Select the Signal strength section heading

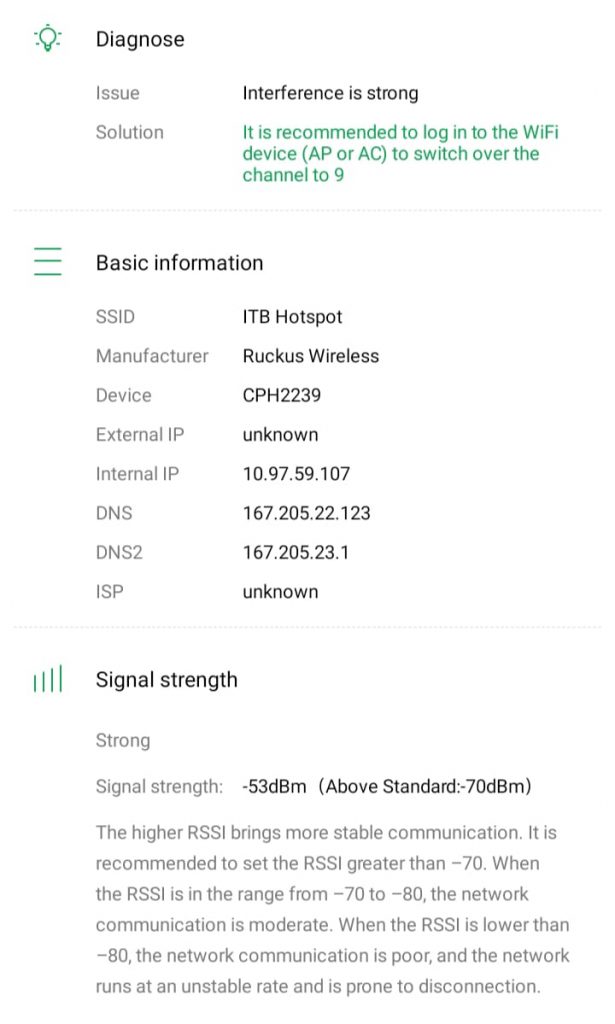coord(166,680)
